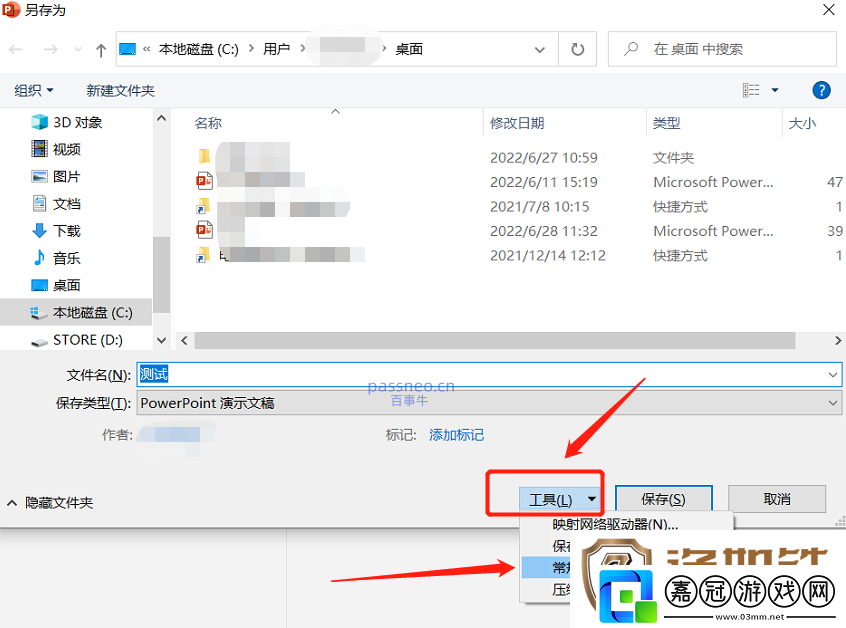Screen dimensions: 846x628
Task: Open the 保存类型 PowerPoint 演示文稿 combo box
Action: tap(489, 403)
